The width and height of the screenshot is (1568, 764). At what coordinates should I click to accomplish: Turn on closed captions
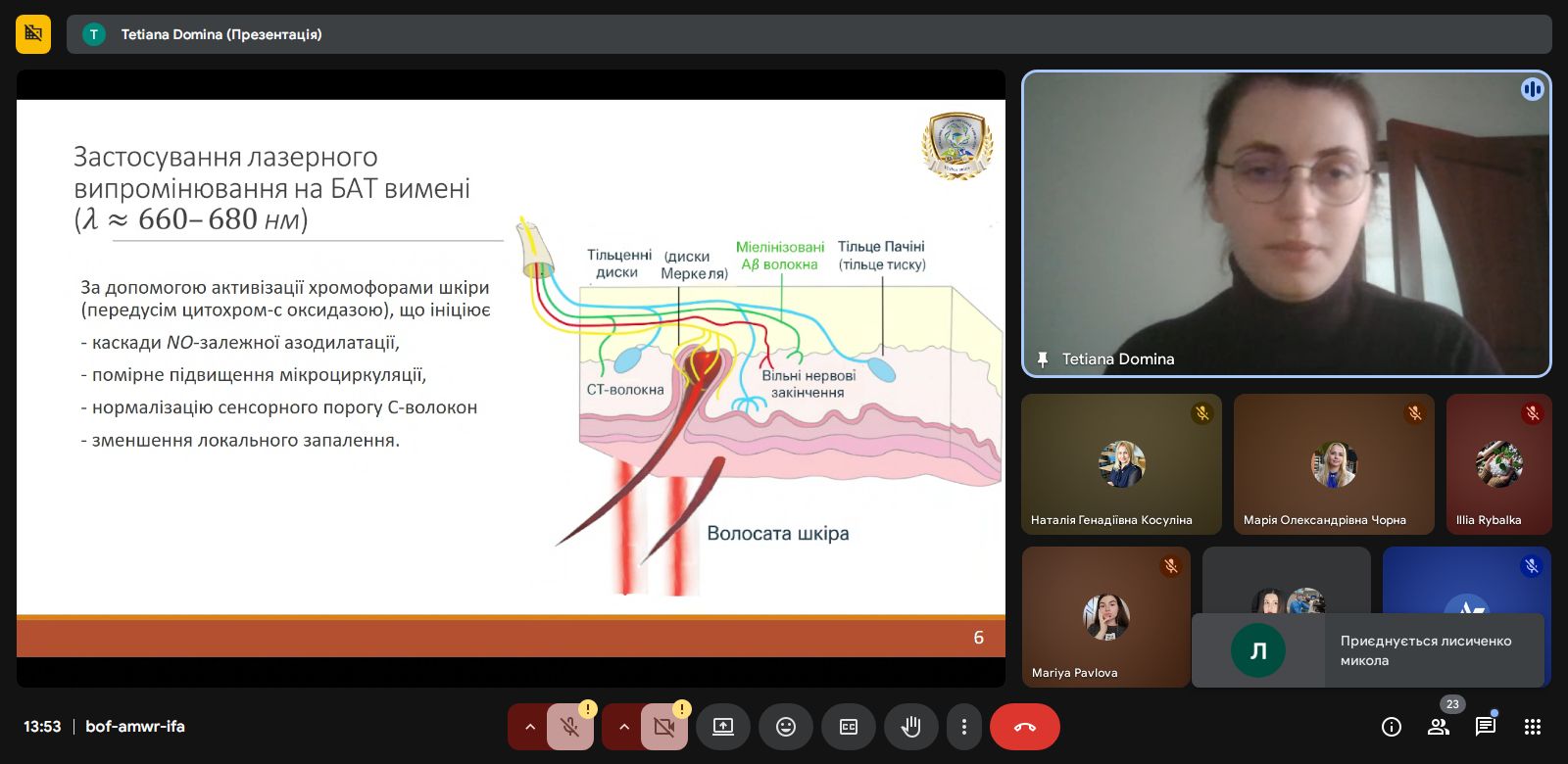tap(849, 727)
